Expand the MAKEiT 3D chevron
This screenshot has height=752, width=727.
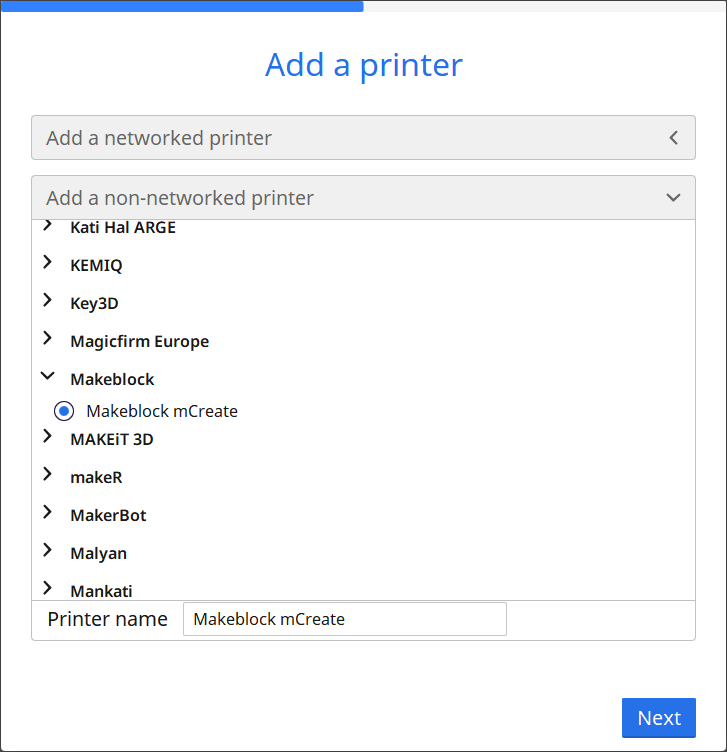pyautogui.click(x=47, y=436)
